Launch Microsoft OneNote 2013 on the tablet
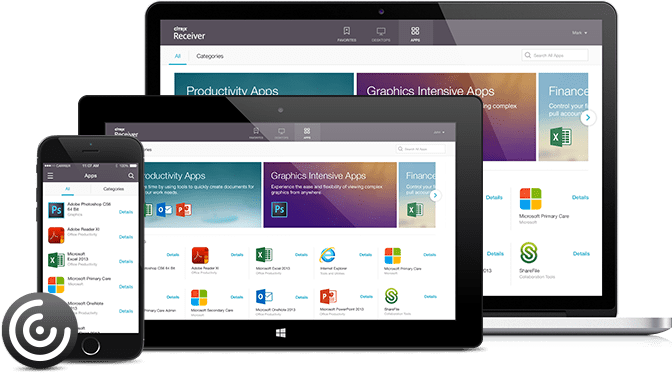Image resolution: width=672 pixels, height=373 pixels. click(x=264, y=297)
